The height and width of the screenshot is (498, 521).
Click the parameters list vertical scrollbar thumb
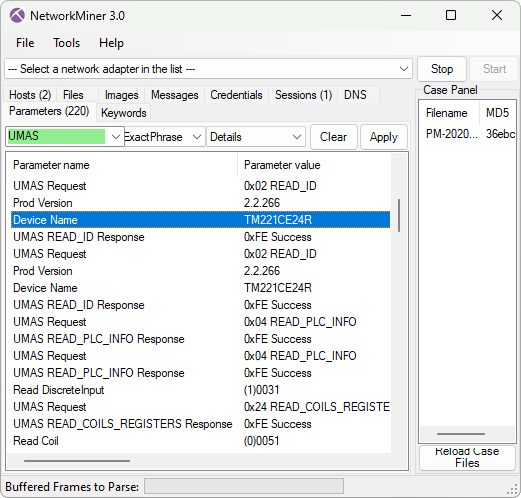pos(399,215)
